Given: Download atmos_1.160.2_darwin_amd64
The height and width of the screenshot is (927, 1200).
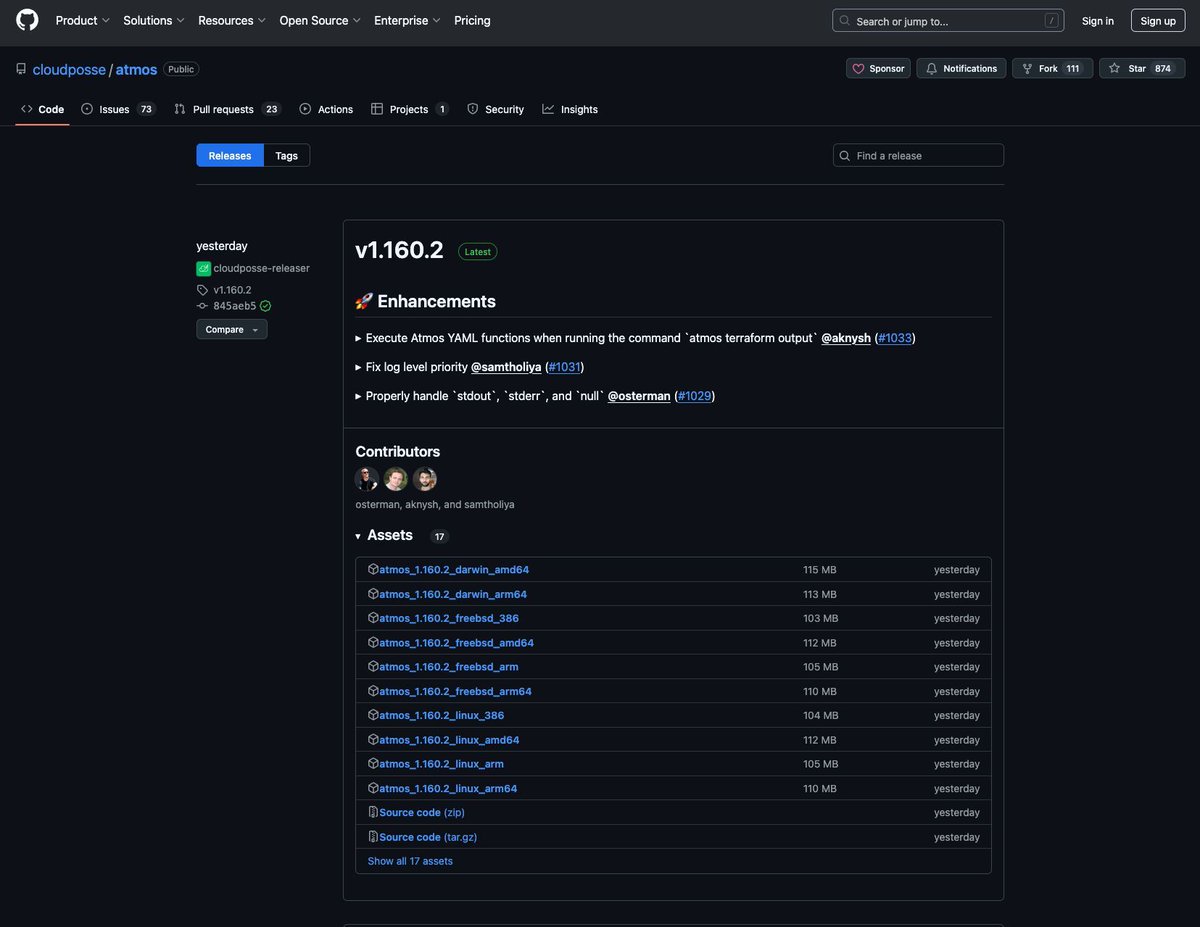Looking at the screenshot, I should point(454,570).
